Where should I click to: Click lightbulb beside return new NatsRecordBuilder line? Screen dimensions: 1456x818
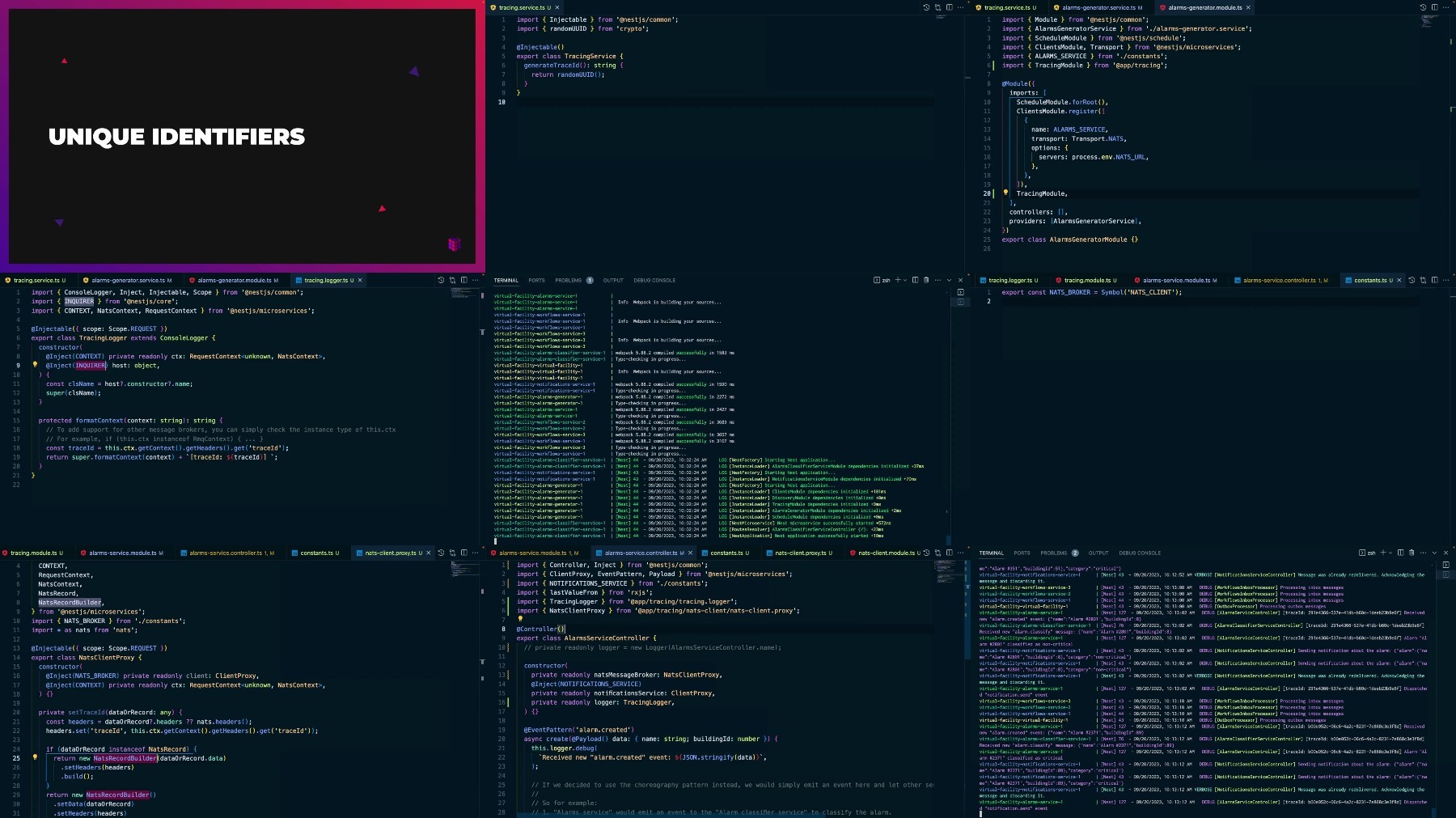coord(35,757)
